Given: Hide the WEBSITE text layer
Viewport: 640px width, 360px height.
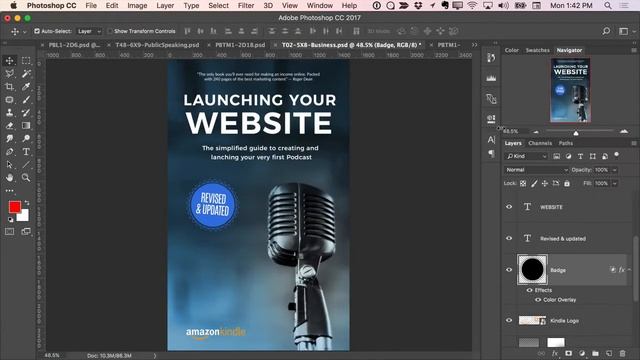Looking at the screenshot, I should (509, 207).
